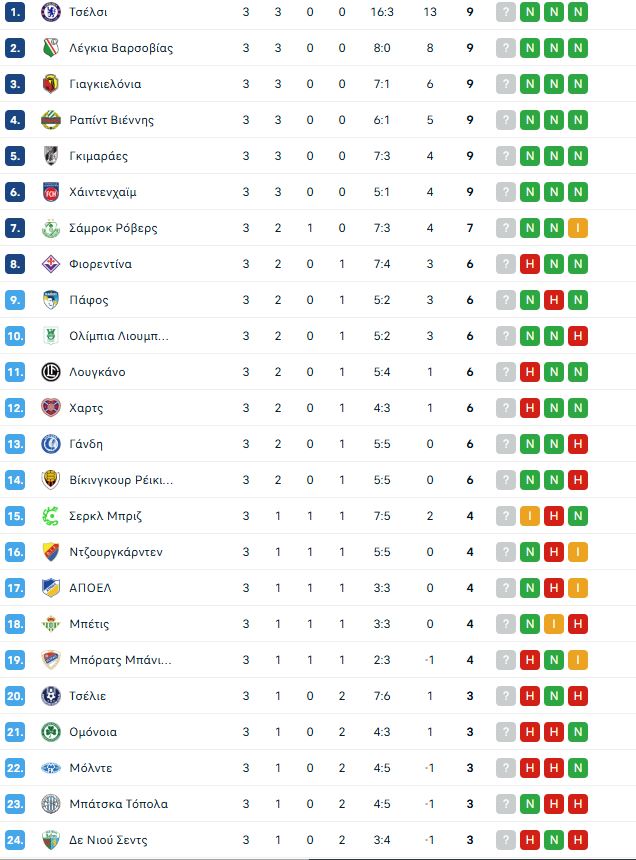Click the gray question mark badge for Τσέλσι
Image resolution: width=636 pixels, height=860 pixels.
click(506, 12)
